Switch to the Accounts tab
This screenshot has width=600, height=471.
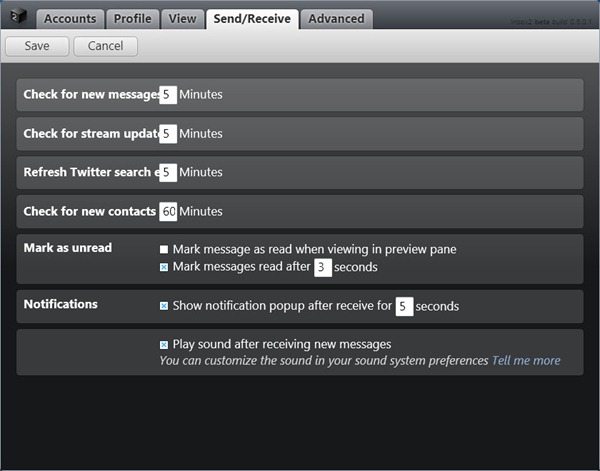[70, 18]
